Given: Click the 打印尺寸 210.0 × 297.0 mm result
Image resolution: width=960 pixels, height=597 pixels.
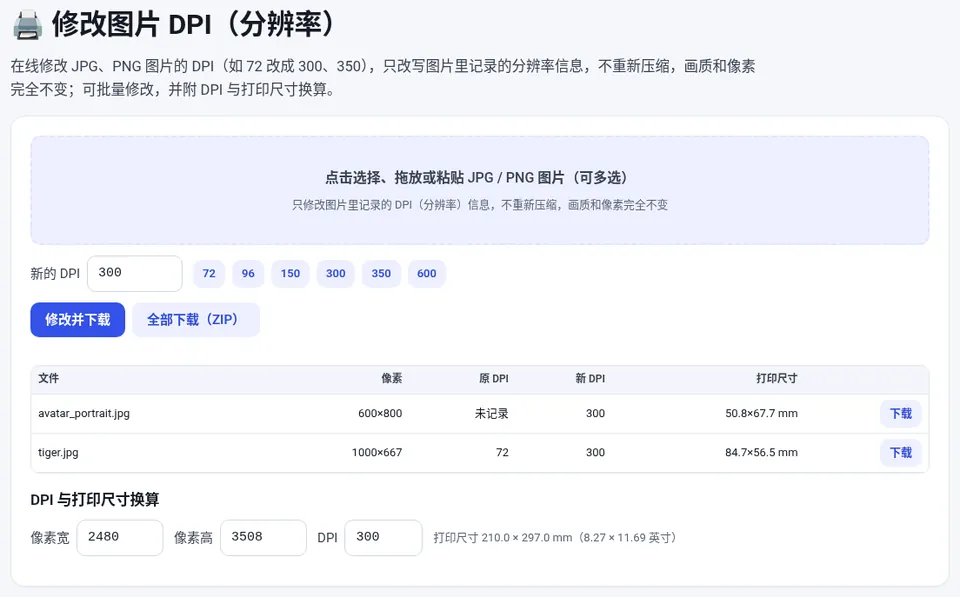Looking at the screenshot, I should point(555,538).
